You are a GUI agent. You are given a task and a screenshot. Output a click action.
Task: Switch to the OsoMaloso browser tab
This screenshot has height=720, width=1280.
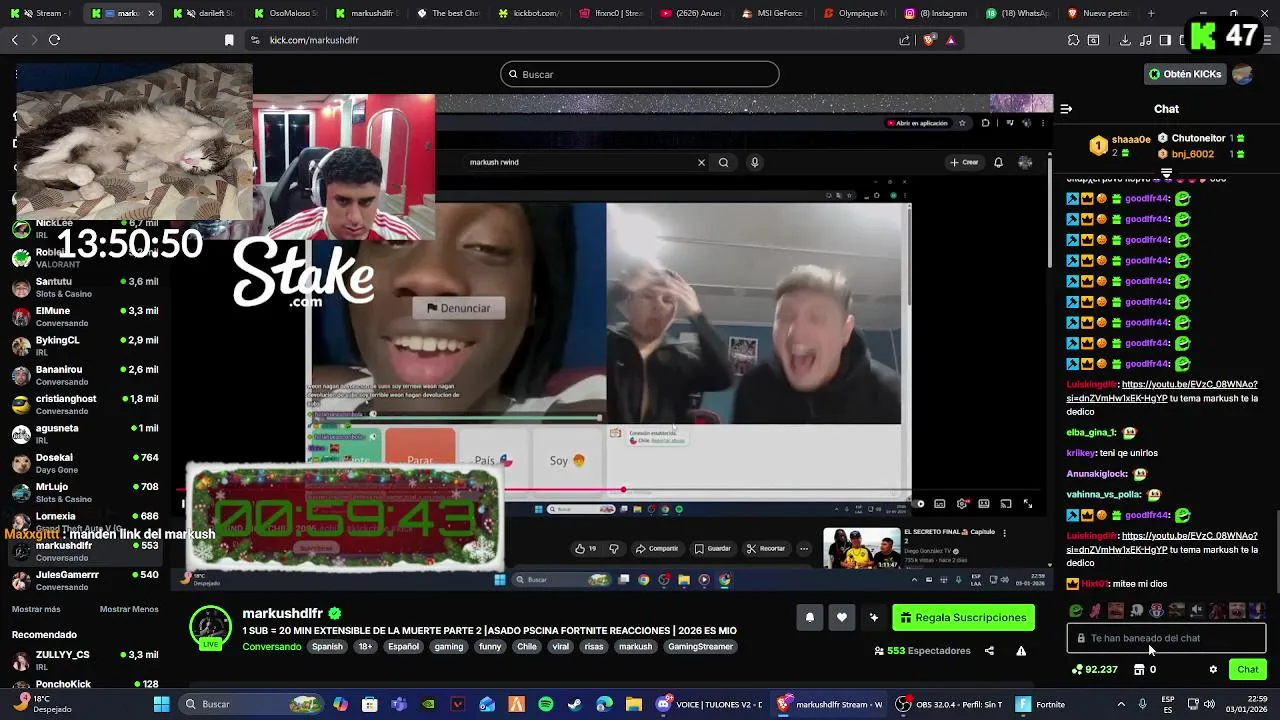(286, 13)
